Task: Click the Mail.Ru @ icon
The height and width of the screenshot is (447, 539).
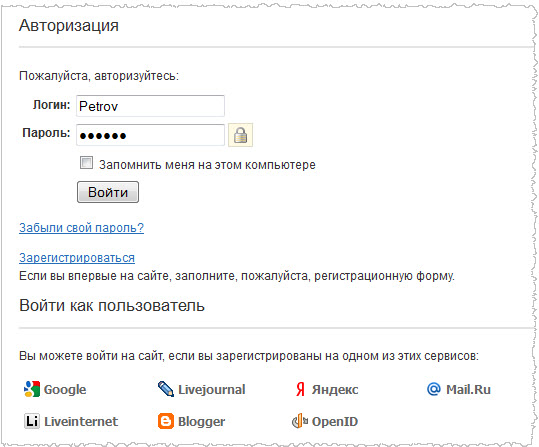Action: pos(434,389)
